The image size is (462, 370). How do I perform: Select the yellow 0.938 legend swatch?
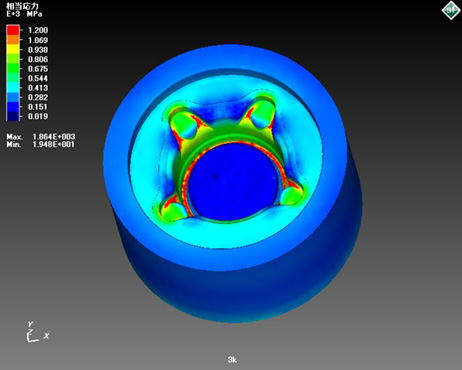point(13,49)
